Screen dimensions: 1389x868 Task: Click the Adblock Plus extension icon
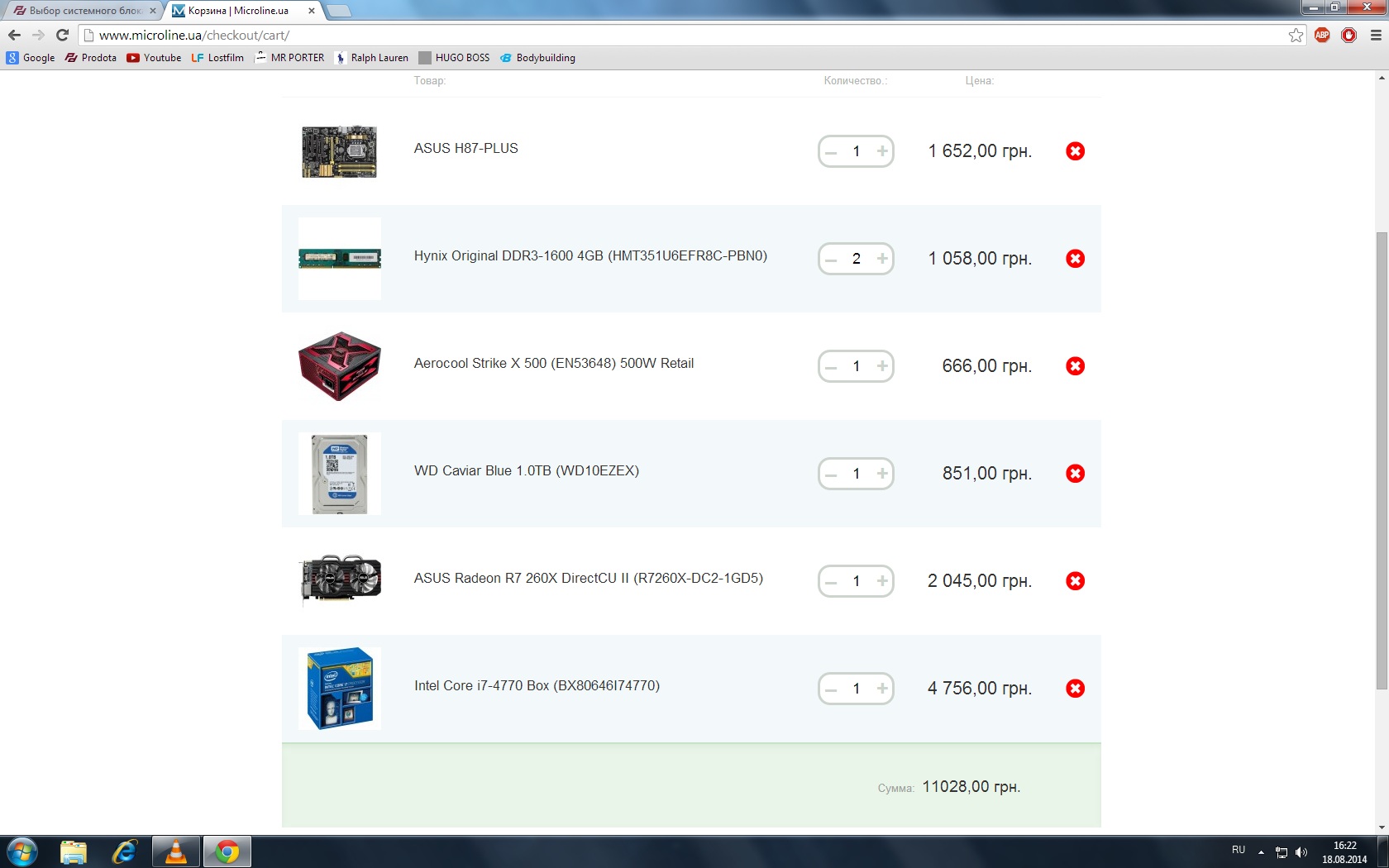click(1322, 35)
